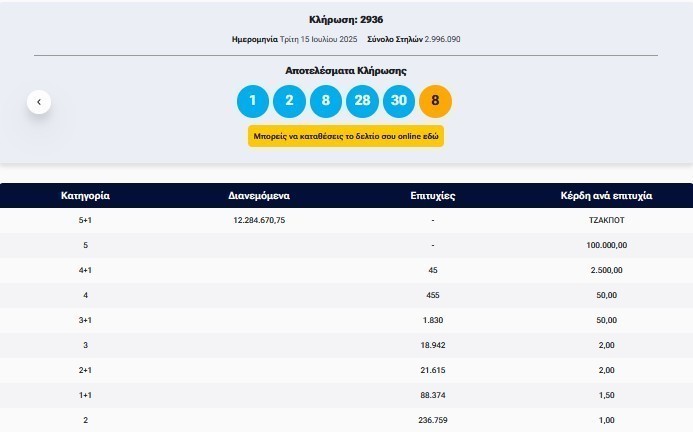Image resolution: width=693 pixels, height=432 pixels.
Task: Select the 236.759 winners count cell
Action: (x=432, y=420)
